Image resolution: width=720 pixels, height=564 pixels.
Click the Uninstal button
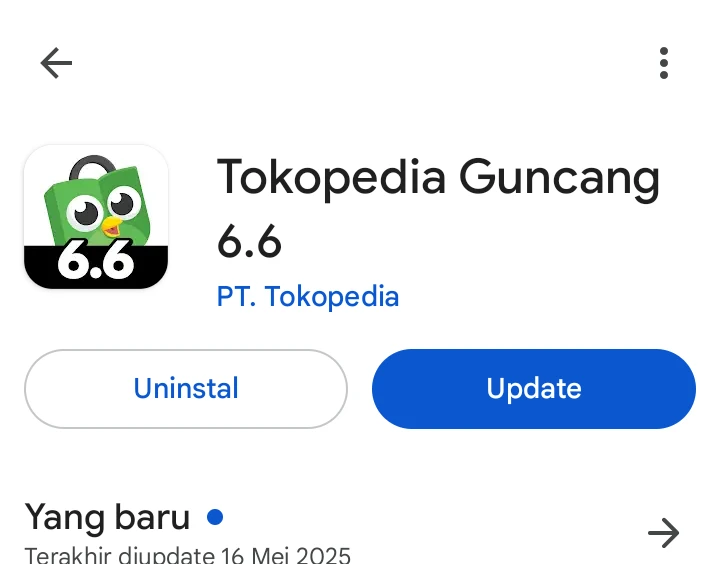point(186,389)
